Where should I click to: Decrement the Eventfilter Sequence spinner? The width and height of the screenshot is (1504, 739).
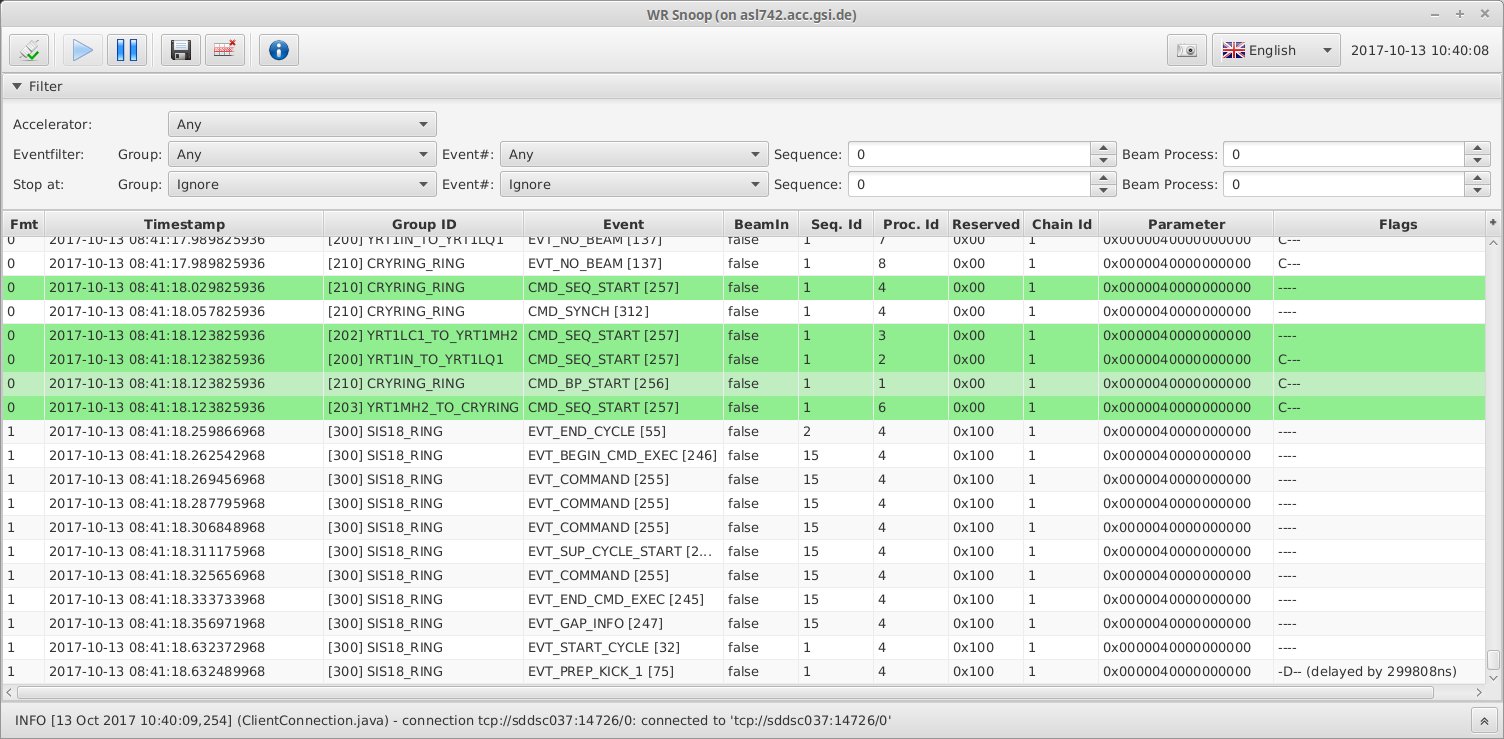1103,162
